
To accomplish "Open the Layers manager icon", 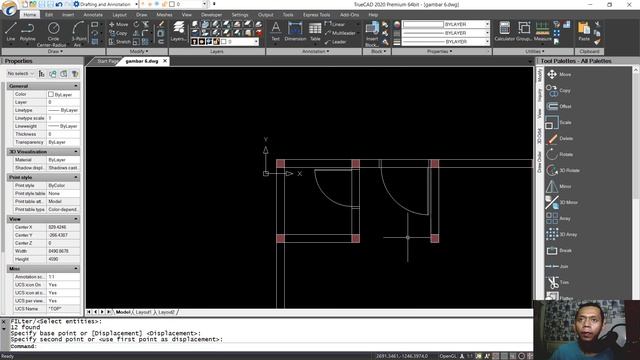I will (178, 32).
